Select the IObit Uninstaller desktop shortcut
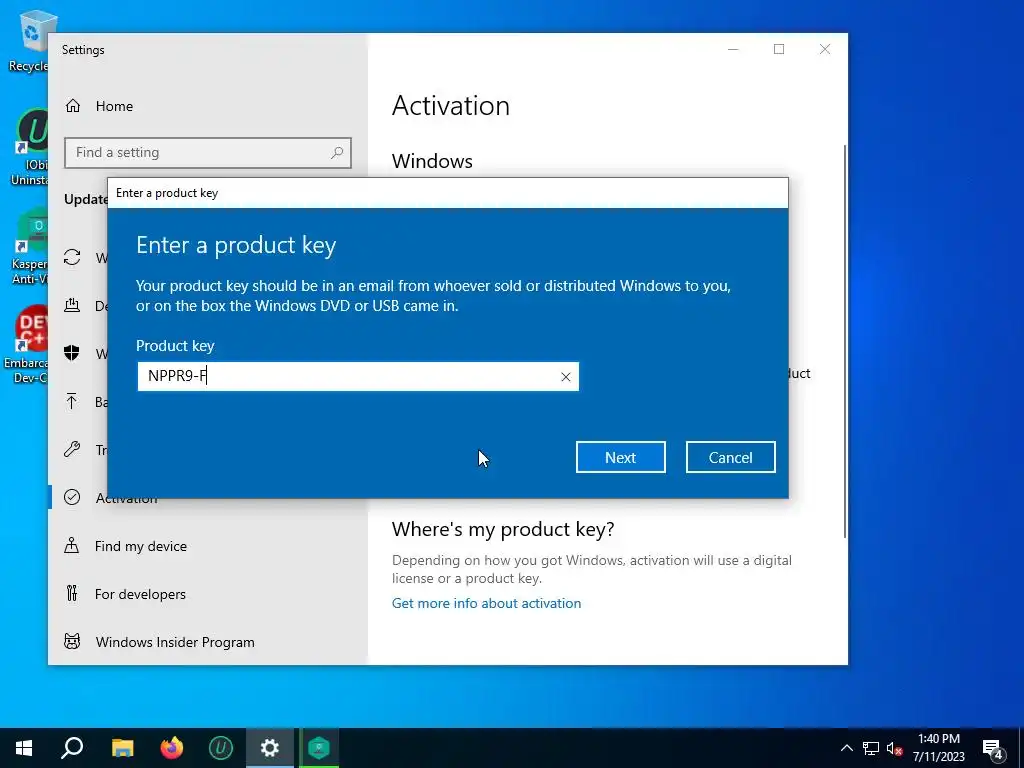 coord(29,147)
